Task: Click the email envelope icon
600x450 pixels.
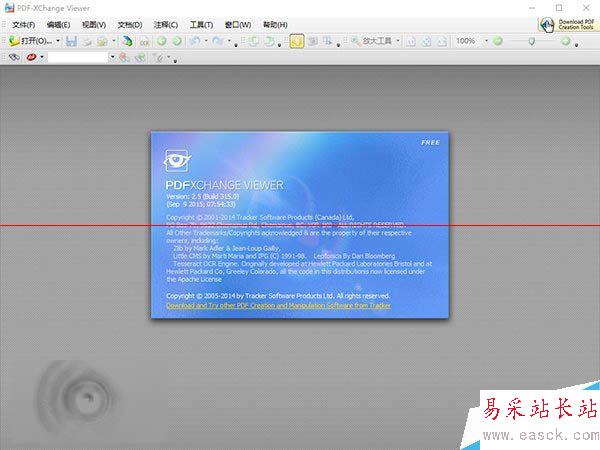Action: click(103, 41)
